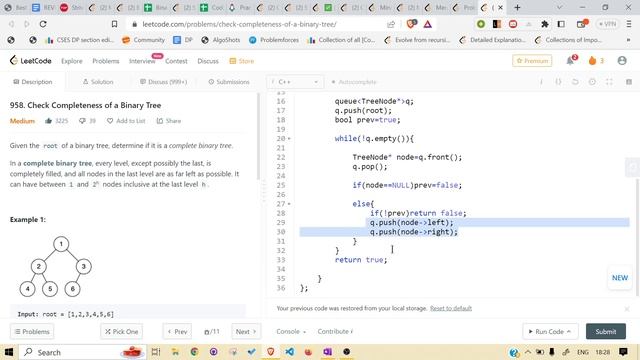Go to the Next problem
The height and width of the screenshot is (360, 640).
coord(246,331)
